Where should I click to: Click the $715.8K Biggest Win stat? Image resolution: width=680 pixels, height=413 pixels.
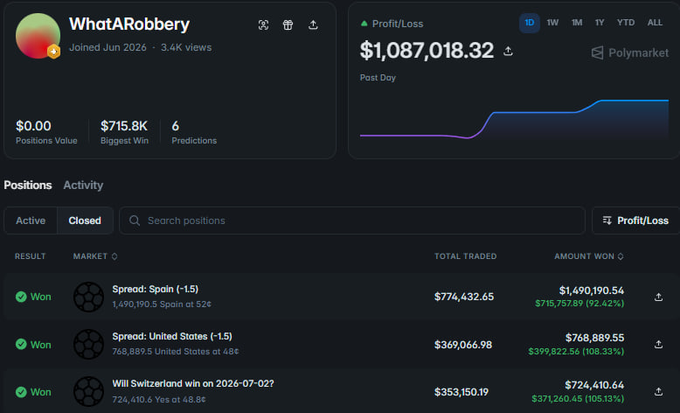click(124, 126)
